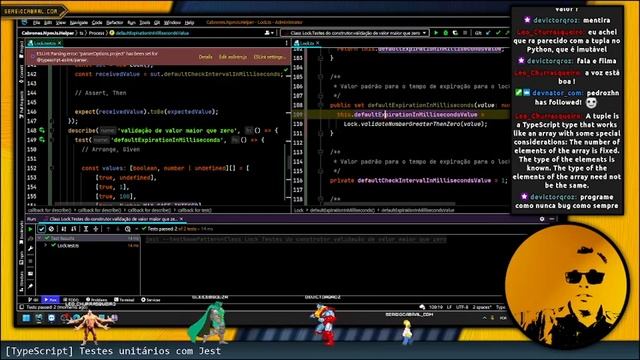Click Details link in ESLint error banner
This screenshot has width=640, height=360.
205,57
